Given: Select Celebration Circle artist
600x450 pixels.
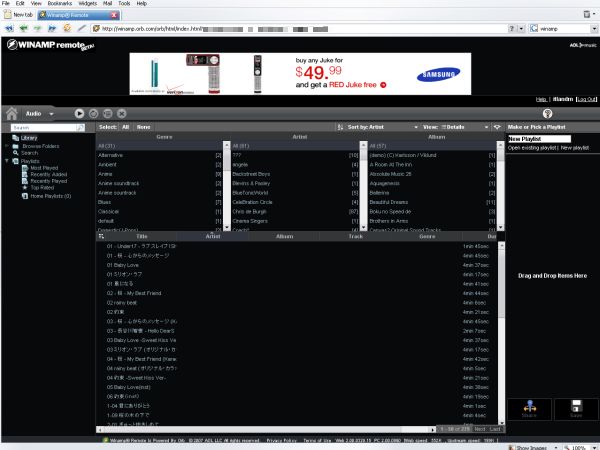Looking at the screenshot, I should [295, 202].
